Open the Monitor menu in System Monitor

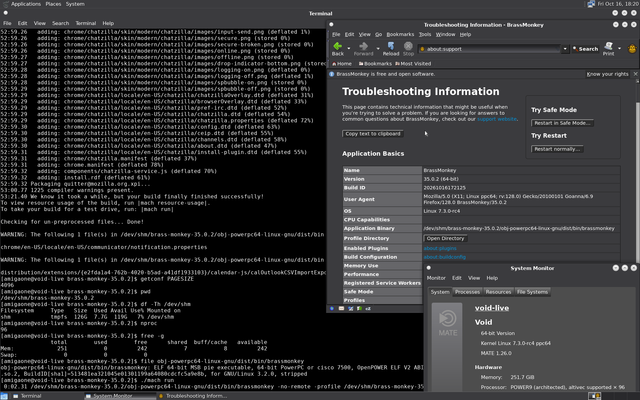436,278
